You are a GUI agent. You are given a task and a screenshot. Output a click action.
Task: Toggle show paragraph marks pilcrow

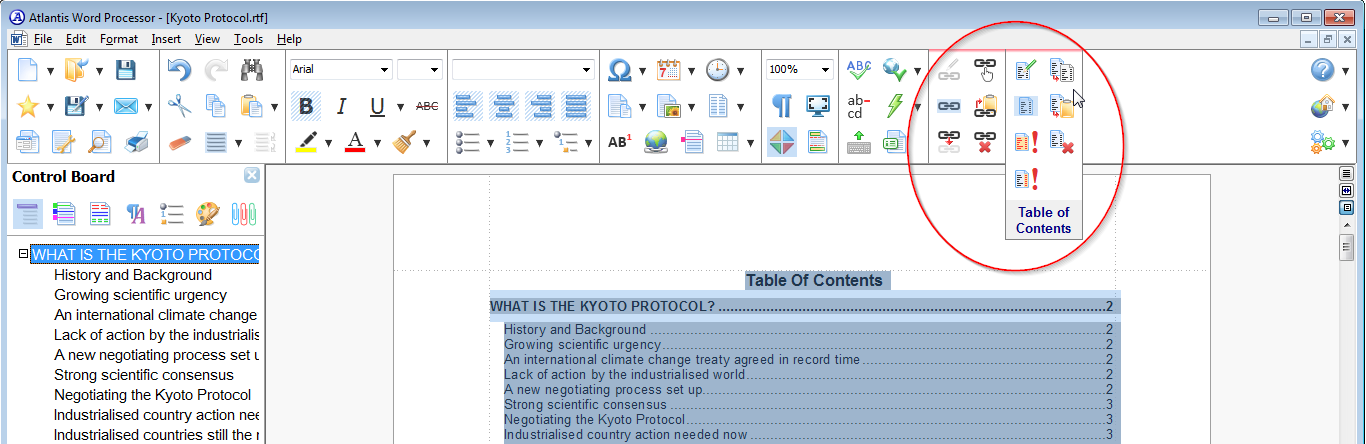pyautogui.click(x=782, y=106)
